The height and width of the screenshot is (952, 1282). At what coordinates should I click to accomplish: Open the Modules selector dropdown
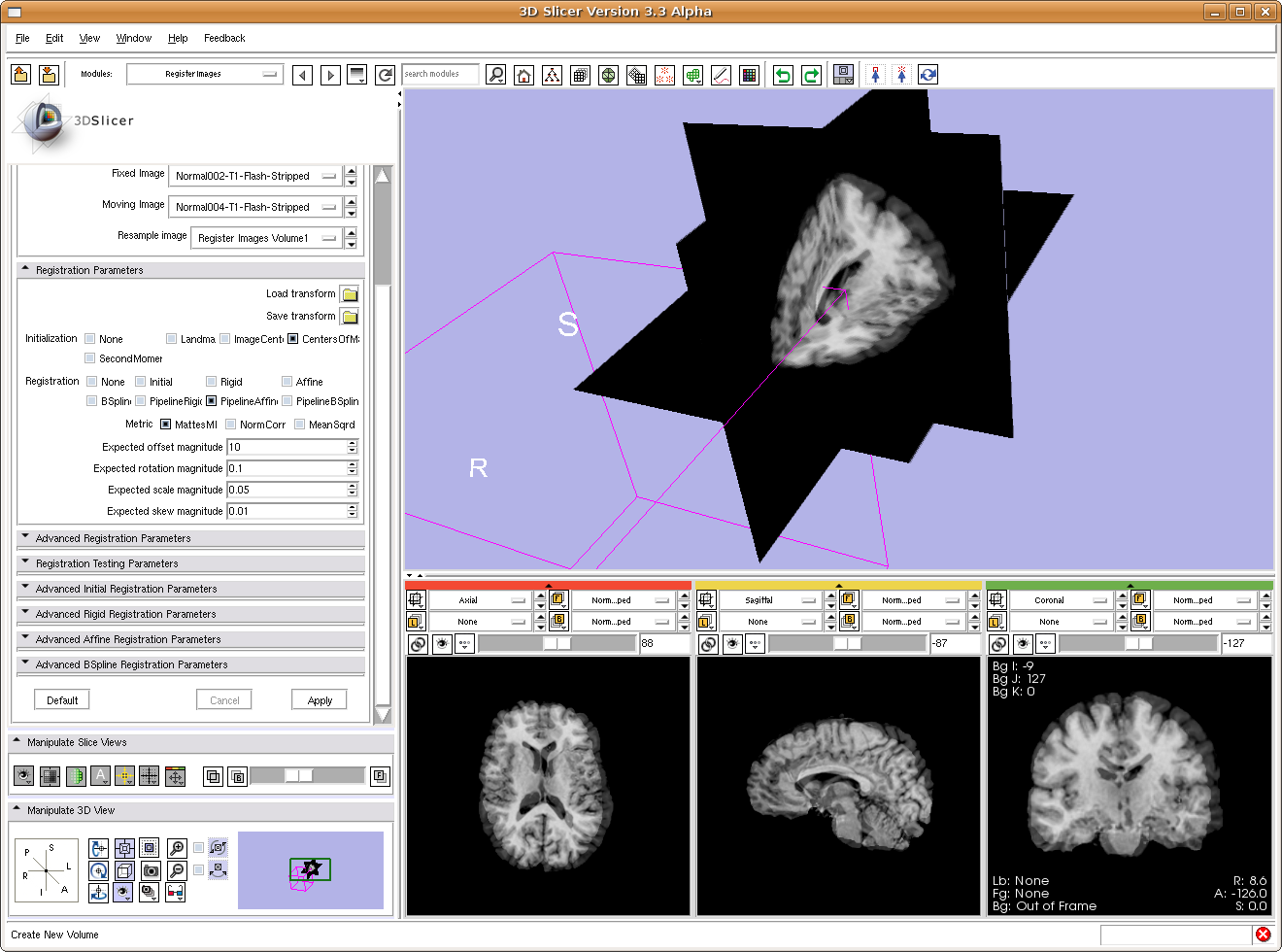[x=205, y=74]
